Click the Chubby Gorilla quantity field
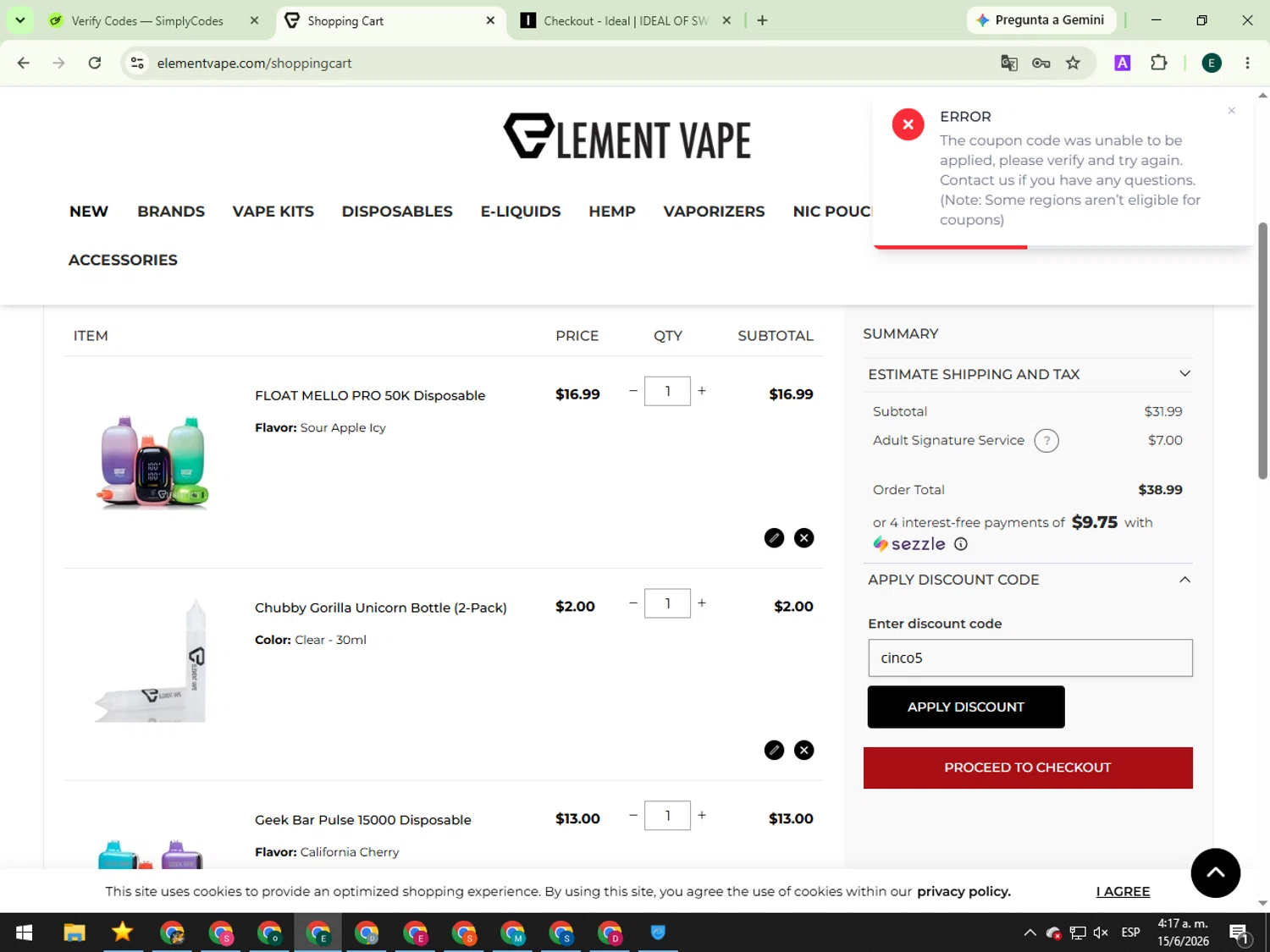 (x=667, y=603)
